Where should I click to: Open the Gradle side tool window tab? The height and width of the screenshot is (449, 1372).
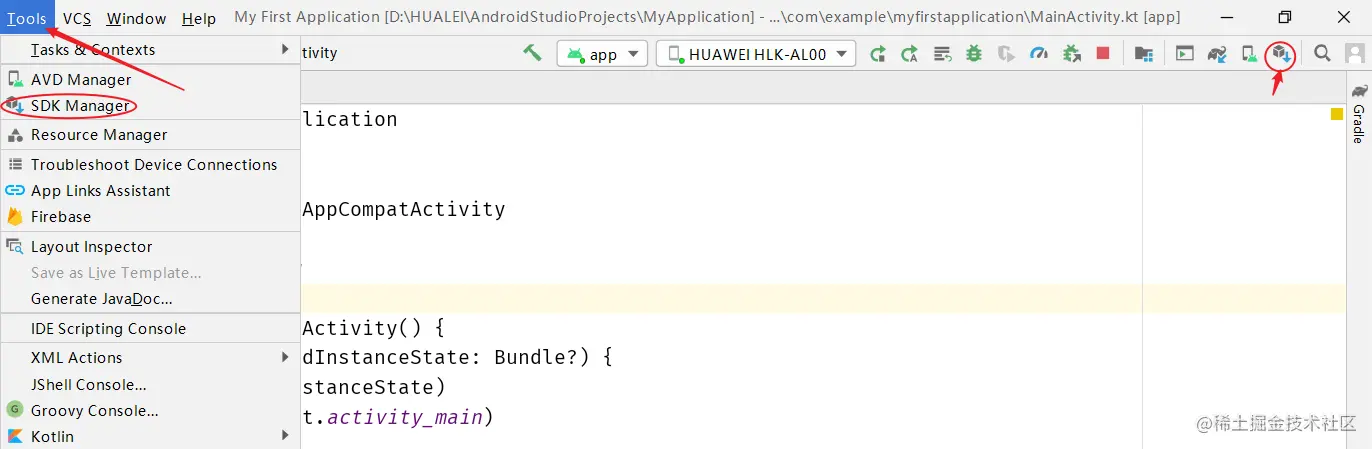[x=1359, y=113]
